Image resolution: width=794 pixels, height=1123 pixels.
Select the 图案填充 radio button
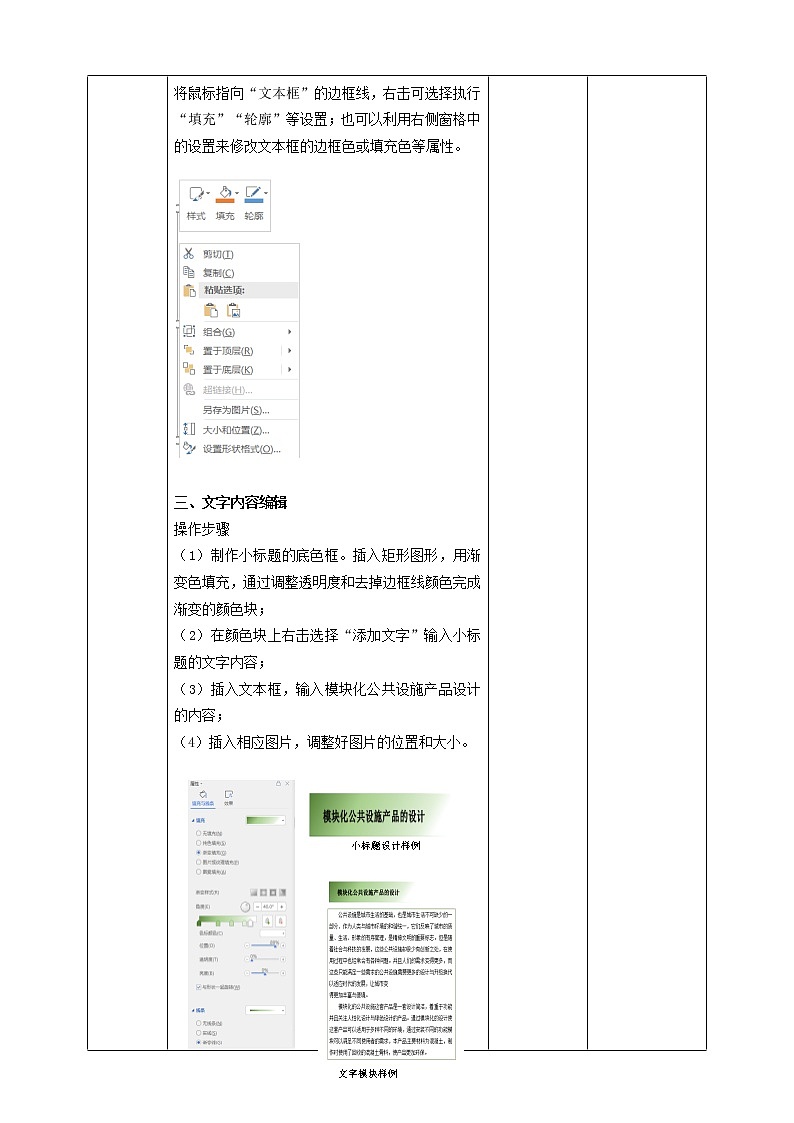(x=198, y=872)
